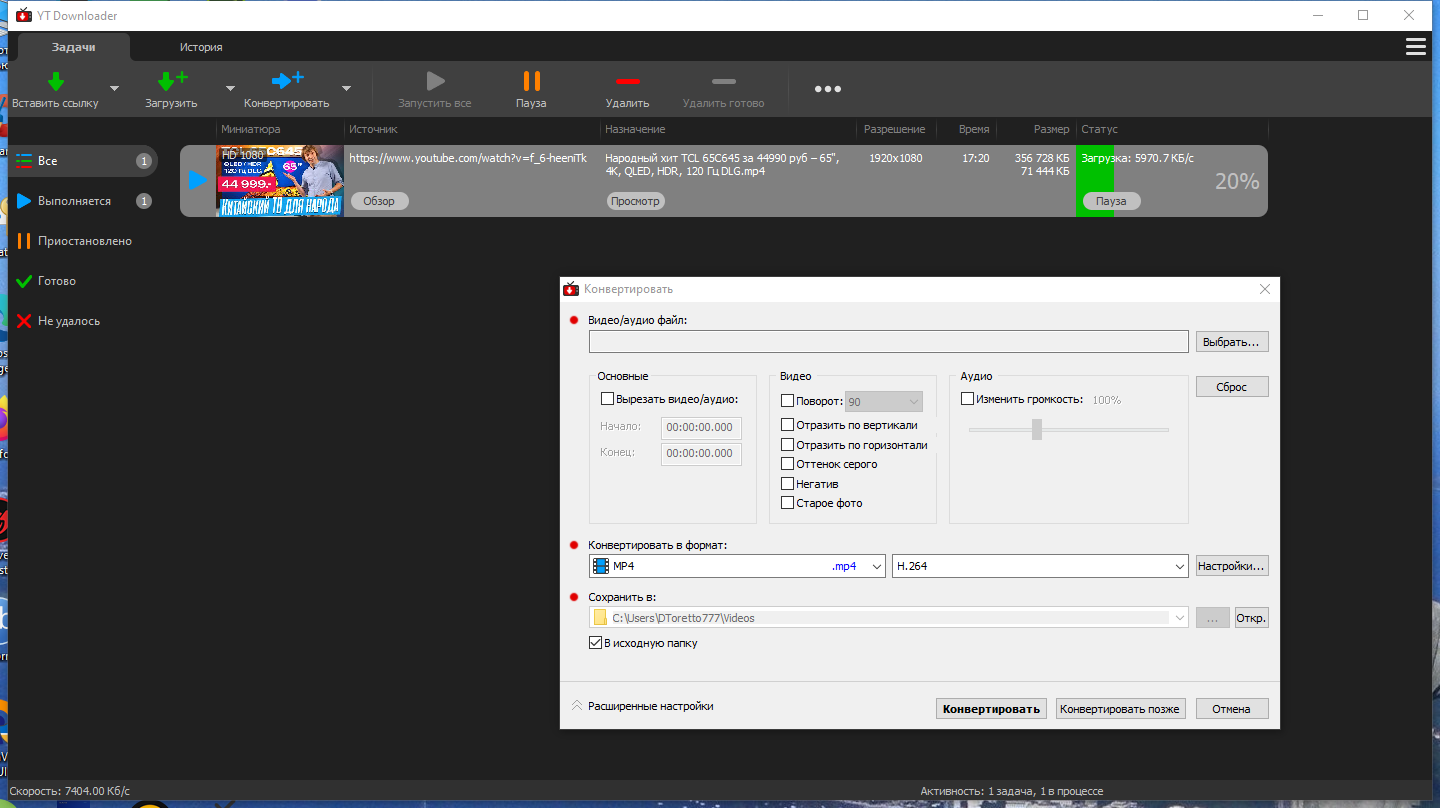
Task: Uncheck the 'В исходную папку' checkbox
Action: 595,643
